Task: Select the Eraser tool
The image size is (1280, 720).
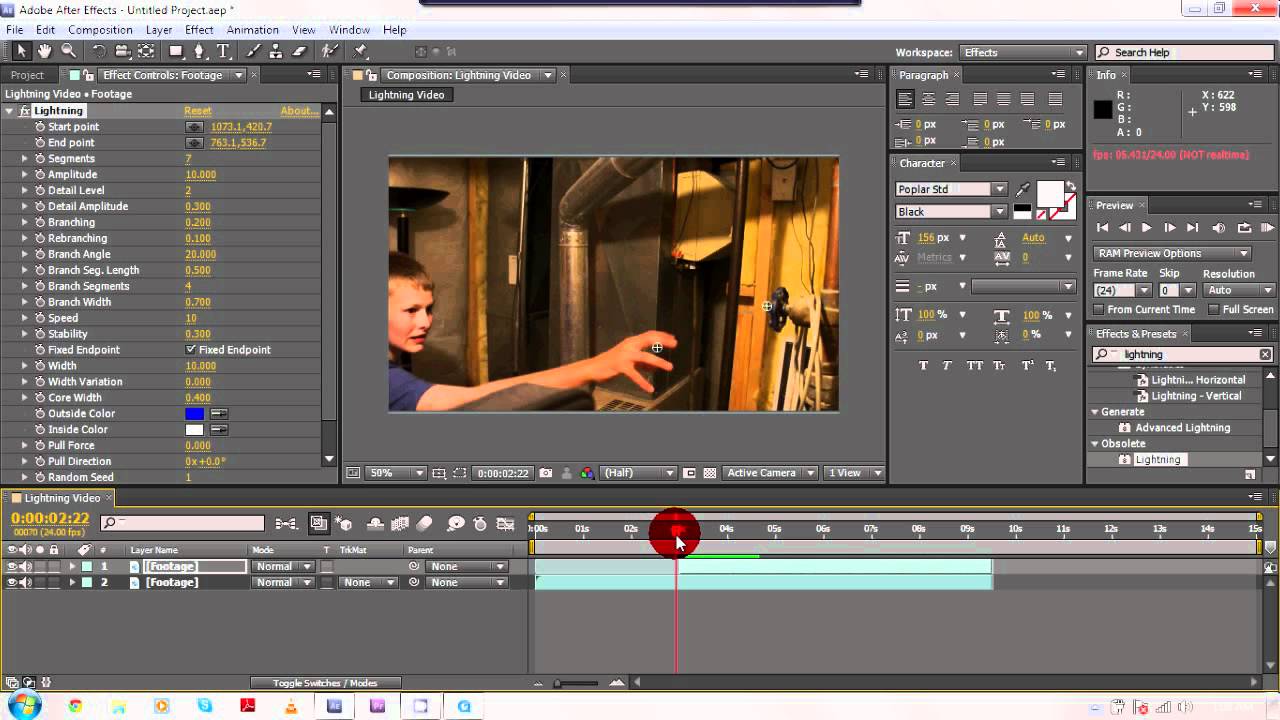Action: [299, 51]
